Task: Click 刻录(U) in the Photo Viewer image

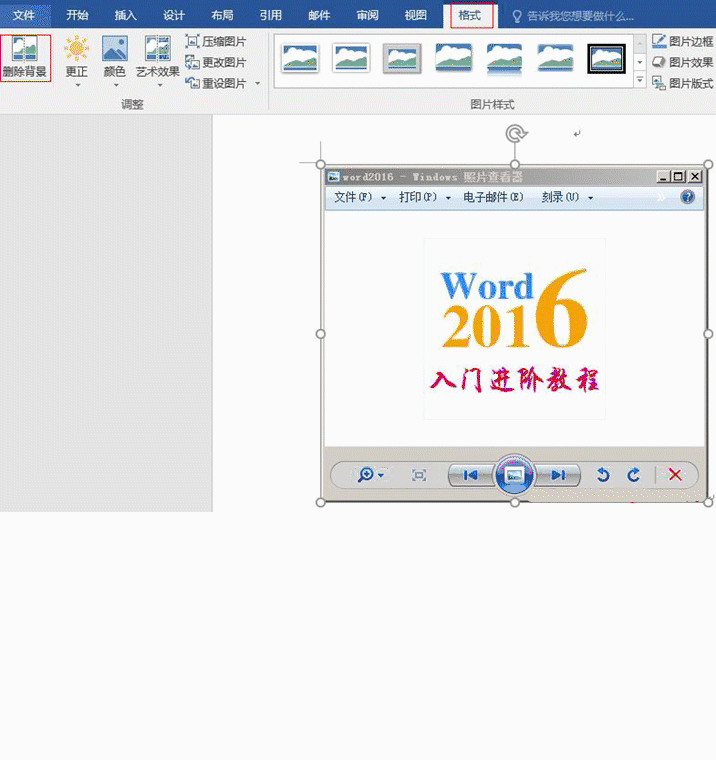Action: point(567,197)
